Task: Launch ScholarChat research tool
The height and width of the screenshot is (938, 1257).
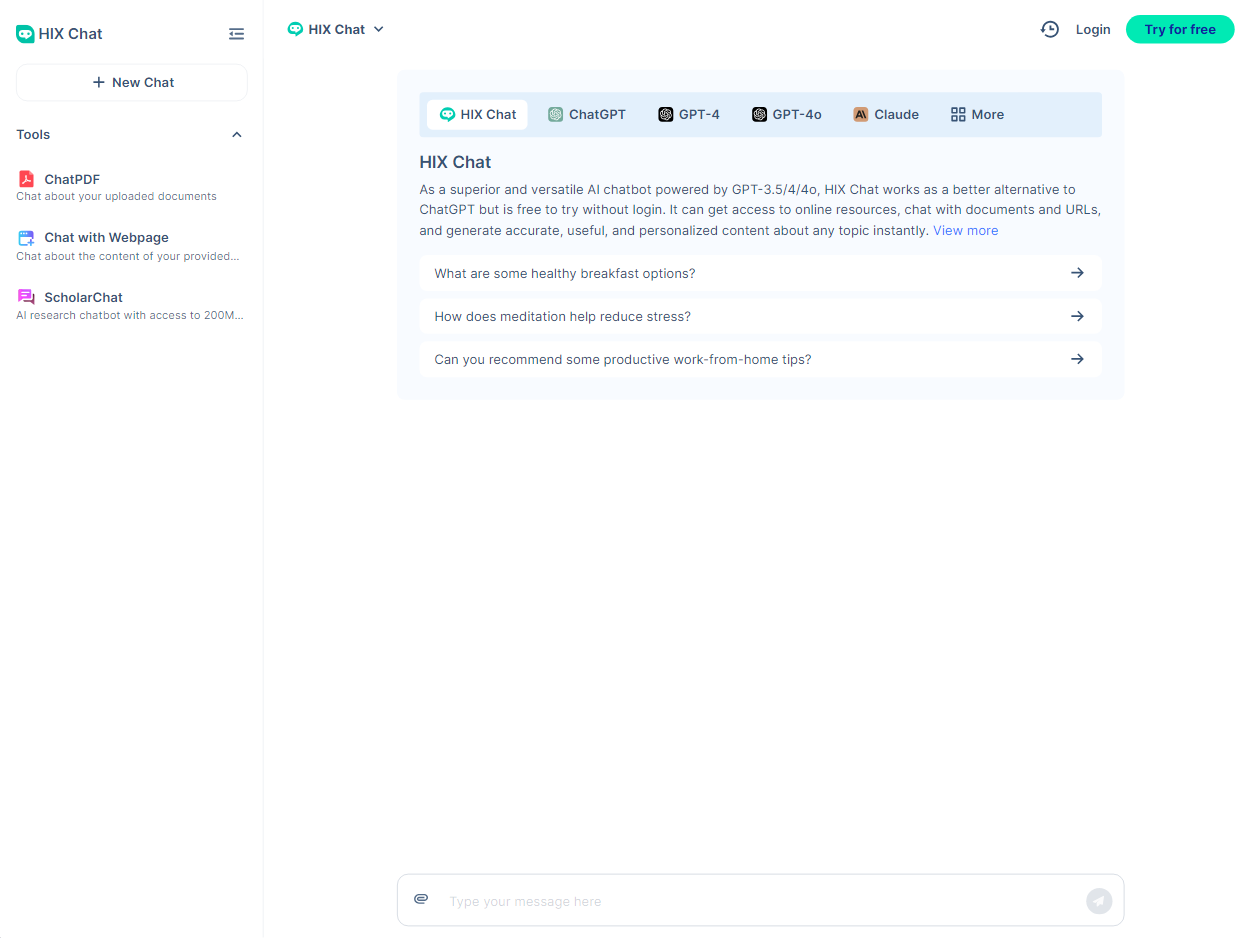Action: point(83,298)
